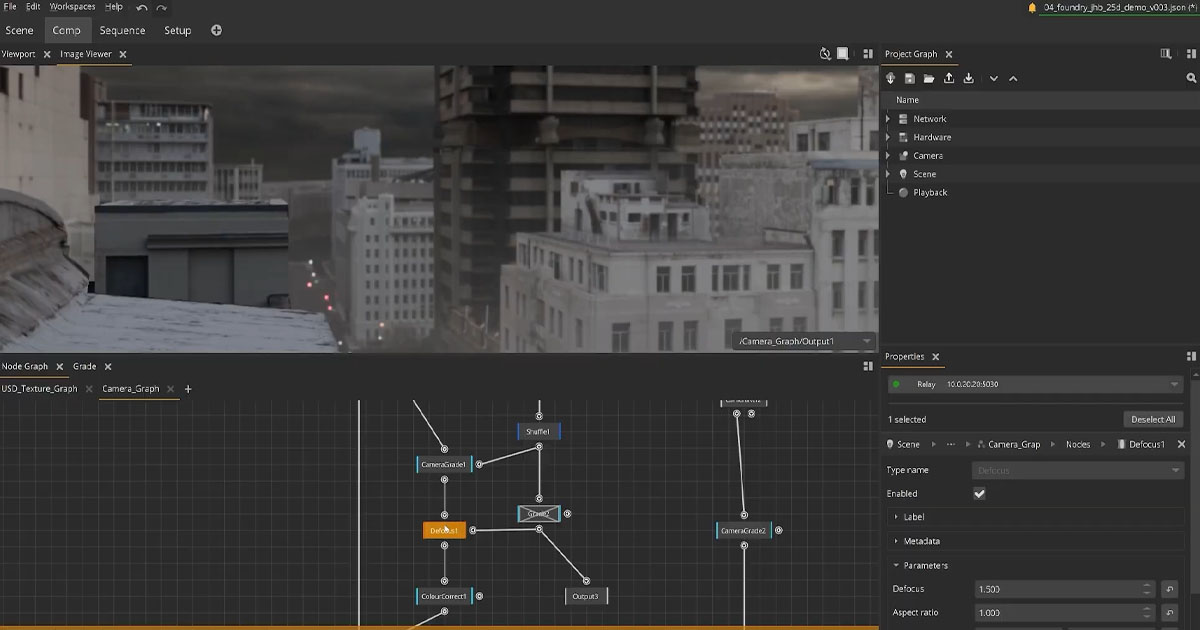Select the ColourCorrect1 node
The image size is (1200, 630).
(x=444, y=596)
